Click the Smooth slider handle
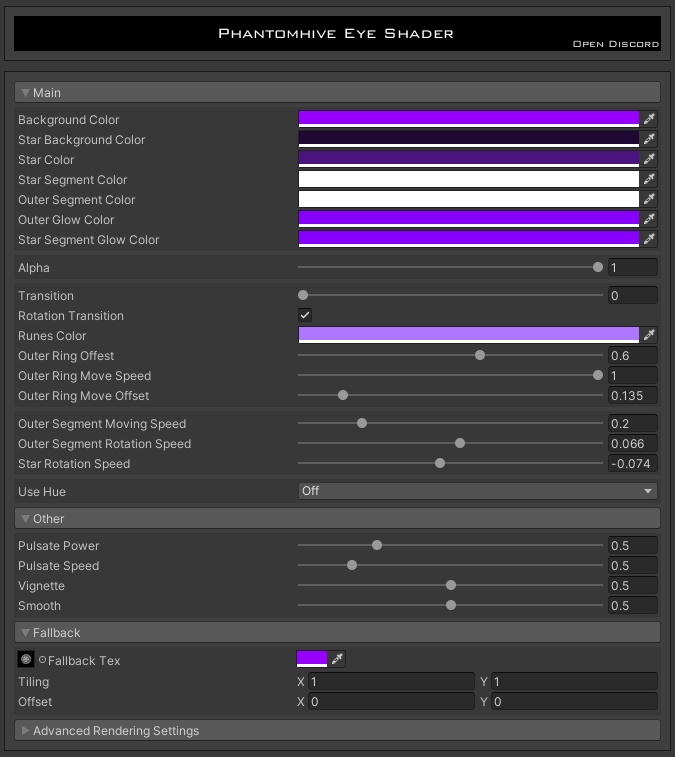This screenshot has height=757, width=675. (x=450, y=605)
